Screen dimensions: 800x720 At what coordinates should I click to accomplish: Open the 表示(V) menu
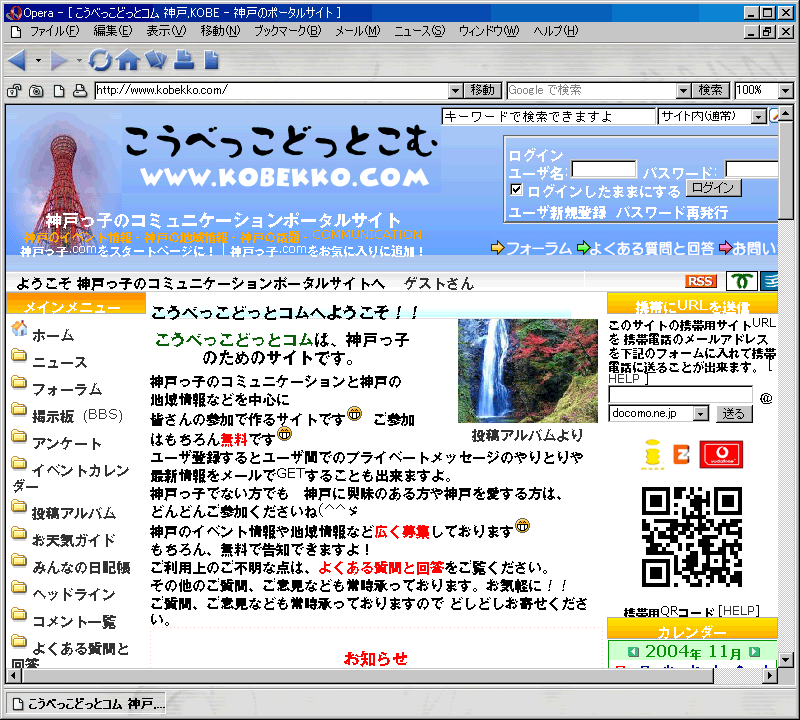[166, 31]
